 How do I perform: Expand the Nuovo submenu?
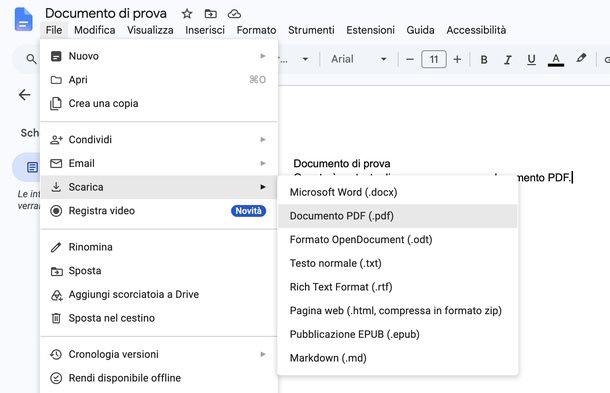159,56
